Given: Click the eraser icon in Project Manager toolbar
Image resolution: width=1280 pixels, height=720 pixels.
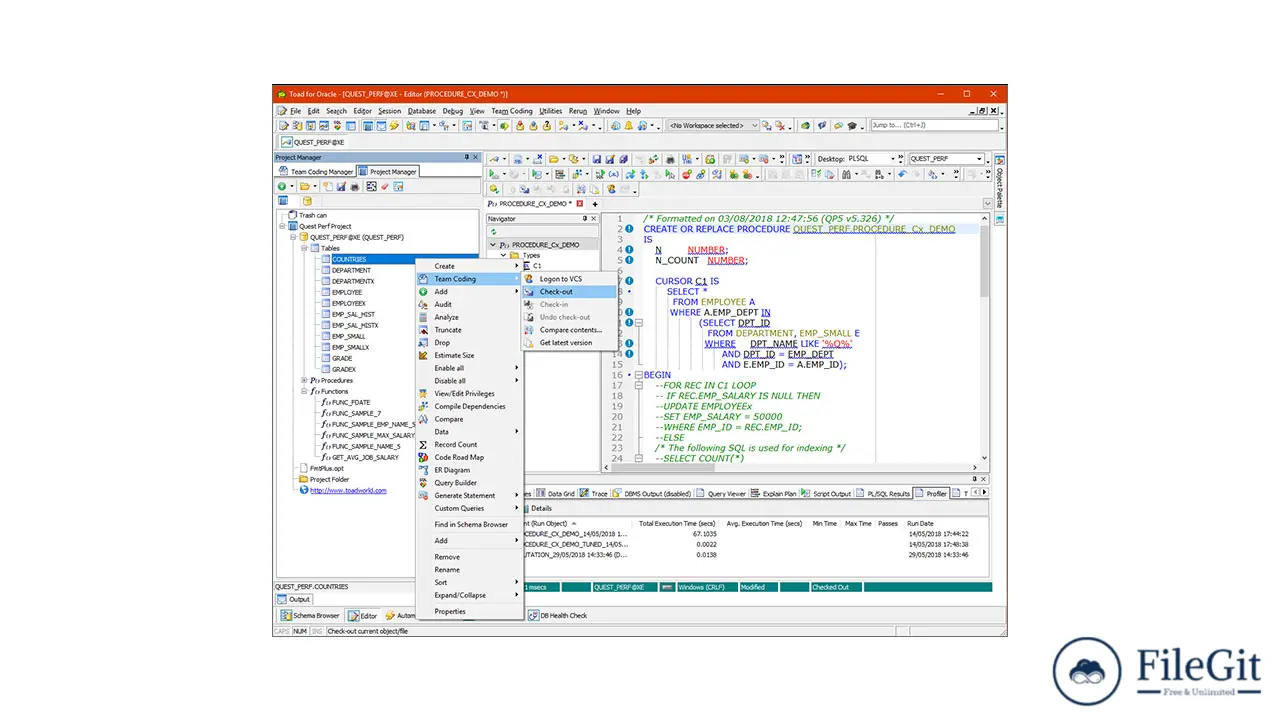Looking at the screenshot, I should tap(385, 186).
